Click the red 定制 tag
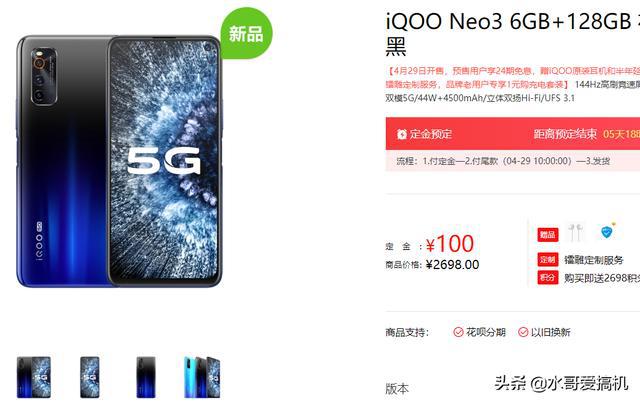This screenshot has width=640, height=403. pos(547,260)
